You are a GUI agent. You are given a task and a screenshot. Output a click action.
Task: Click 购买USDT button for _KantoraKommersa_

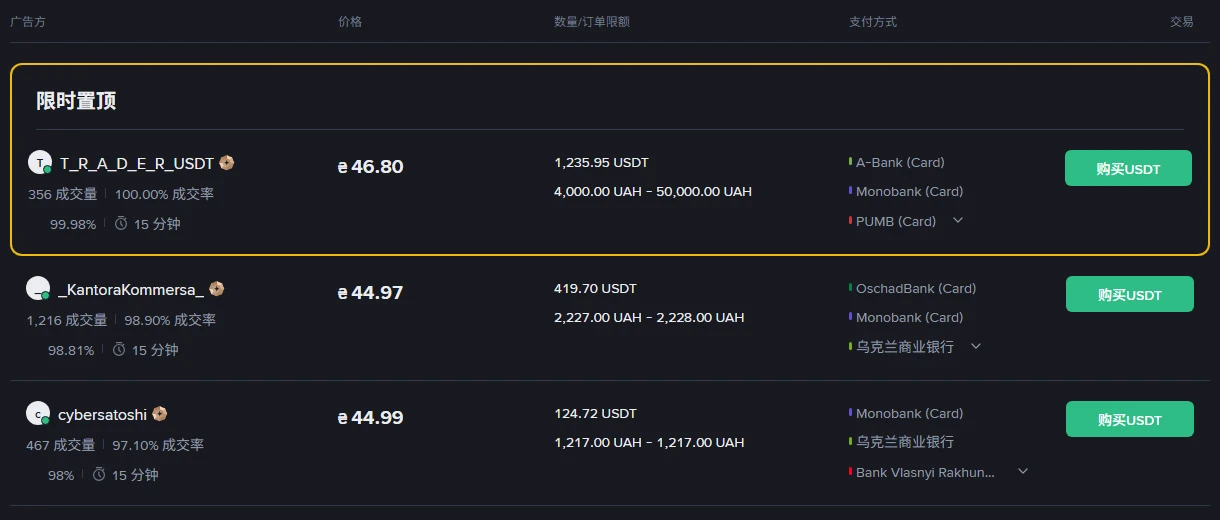coord(1130,294)
